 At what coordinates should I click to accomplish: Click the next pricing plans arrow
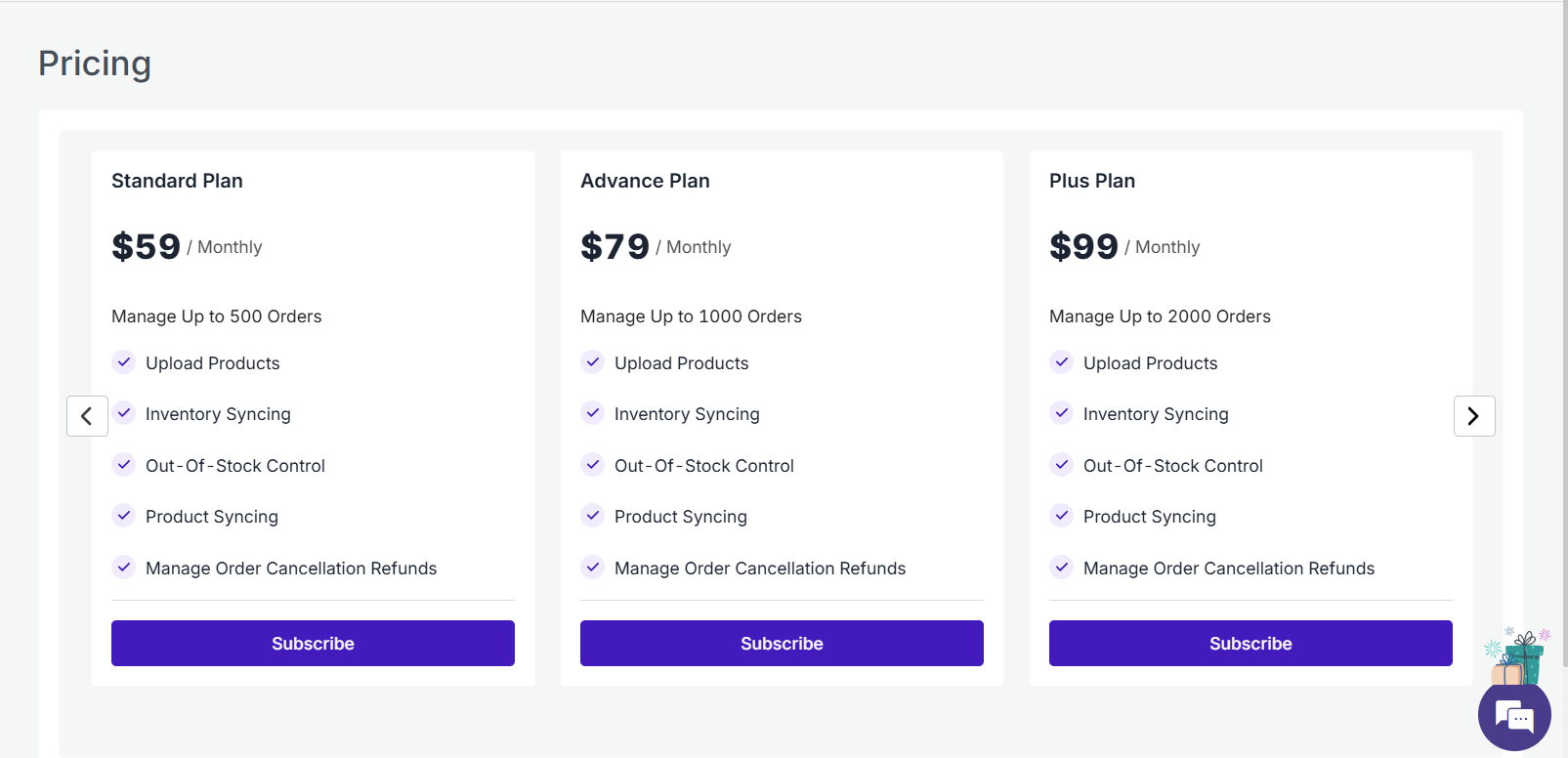click(1473, 416)
